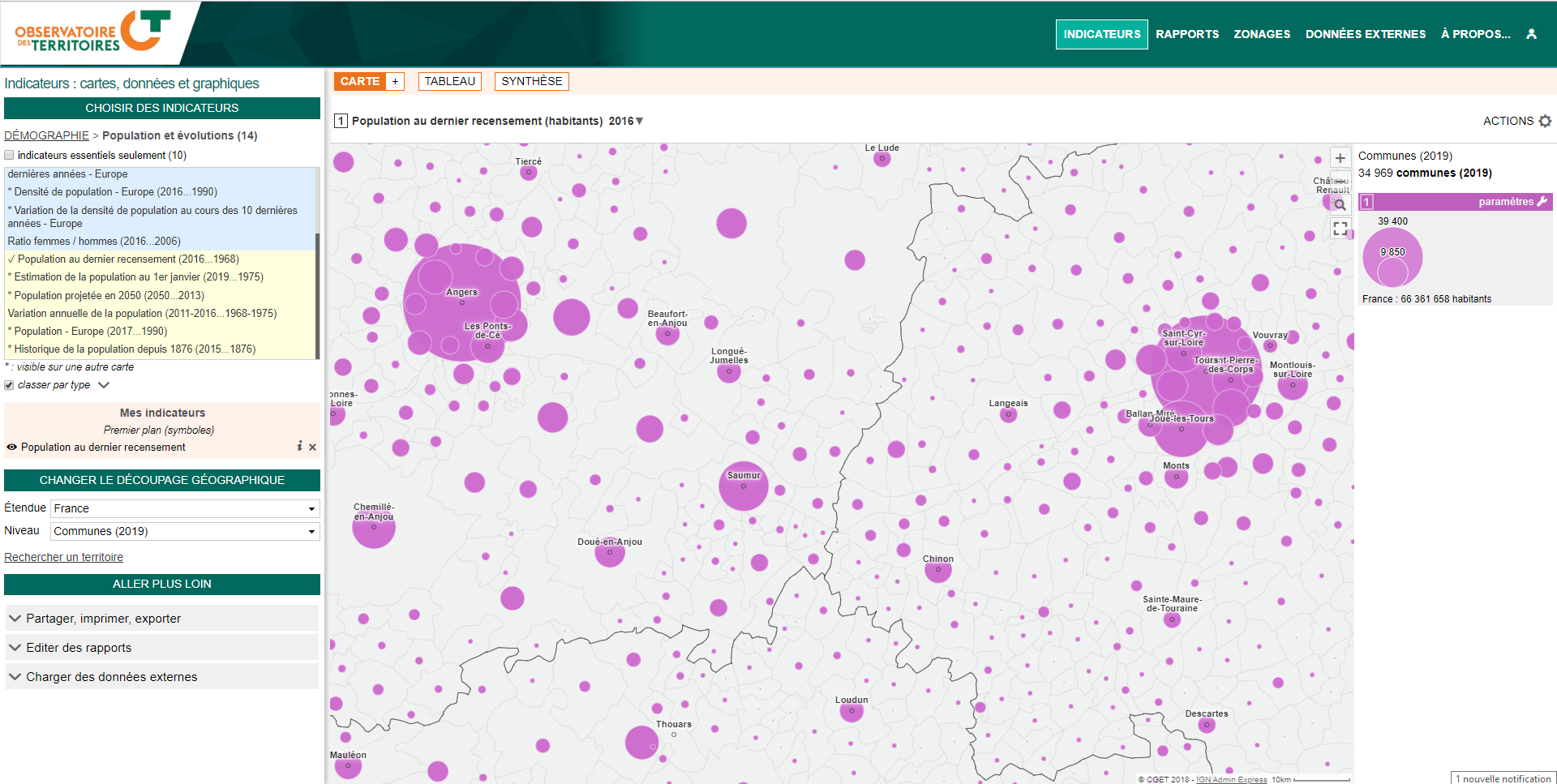Screen dimensions: 1557x784
Task: Toggle visibility eye for Population indicator
Action: (11, 447)
